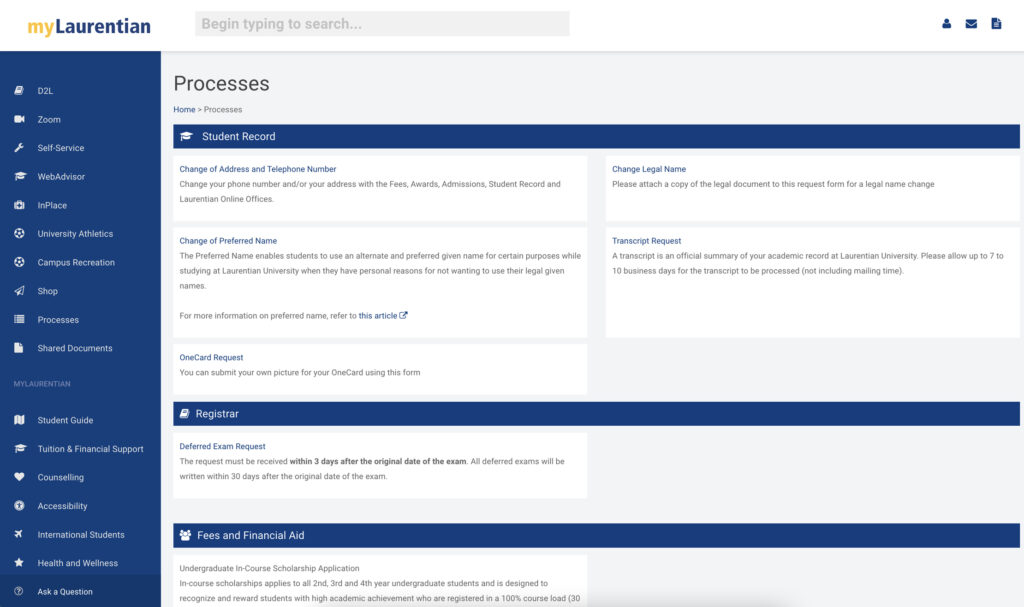This screenshot has width=1024, height=607.
Task: Open Zoom from the sidebar menu
Action: [x=49, y=120]
